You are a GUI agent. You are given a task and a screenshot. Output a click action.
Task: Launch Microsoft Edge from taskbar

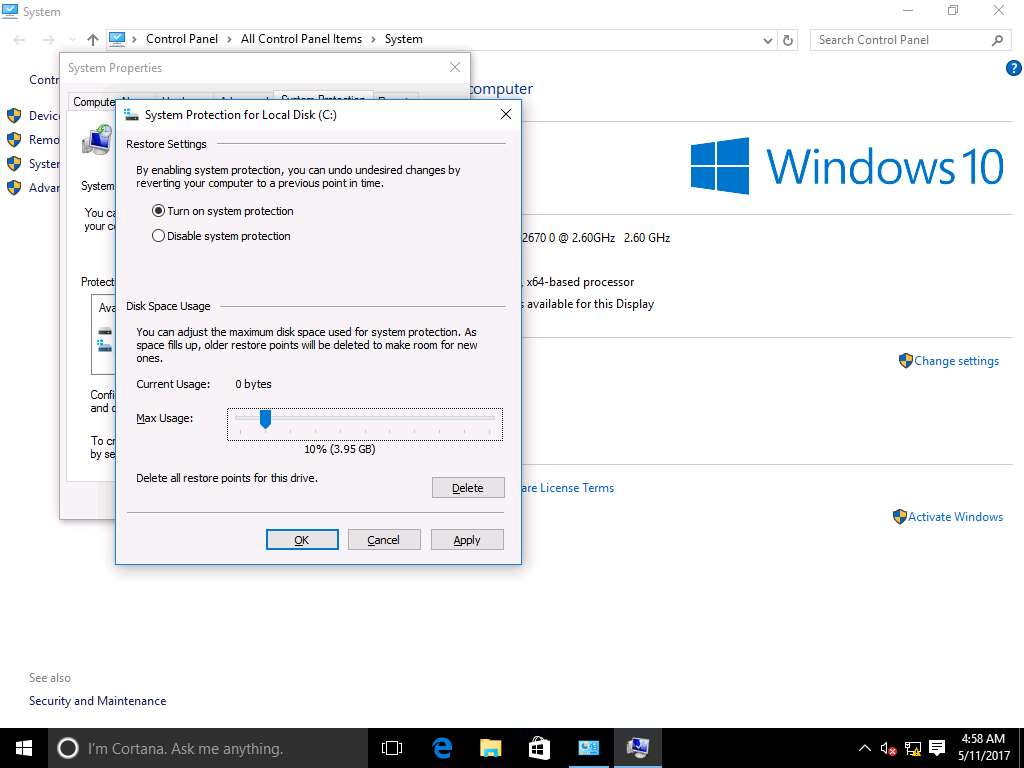[442, 748]
